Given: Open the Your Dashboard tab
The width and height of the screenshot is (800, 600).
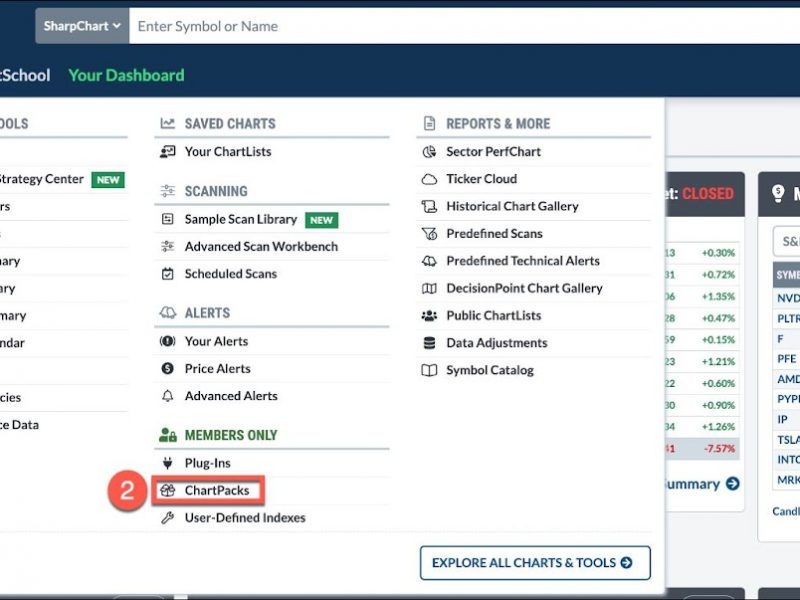Looking at the screenshot, I should pos(127,76).
